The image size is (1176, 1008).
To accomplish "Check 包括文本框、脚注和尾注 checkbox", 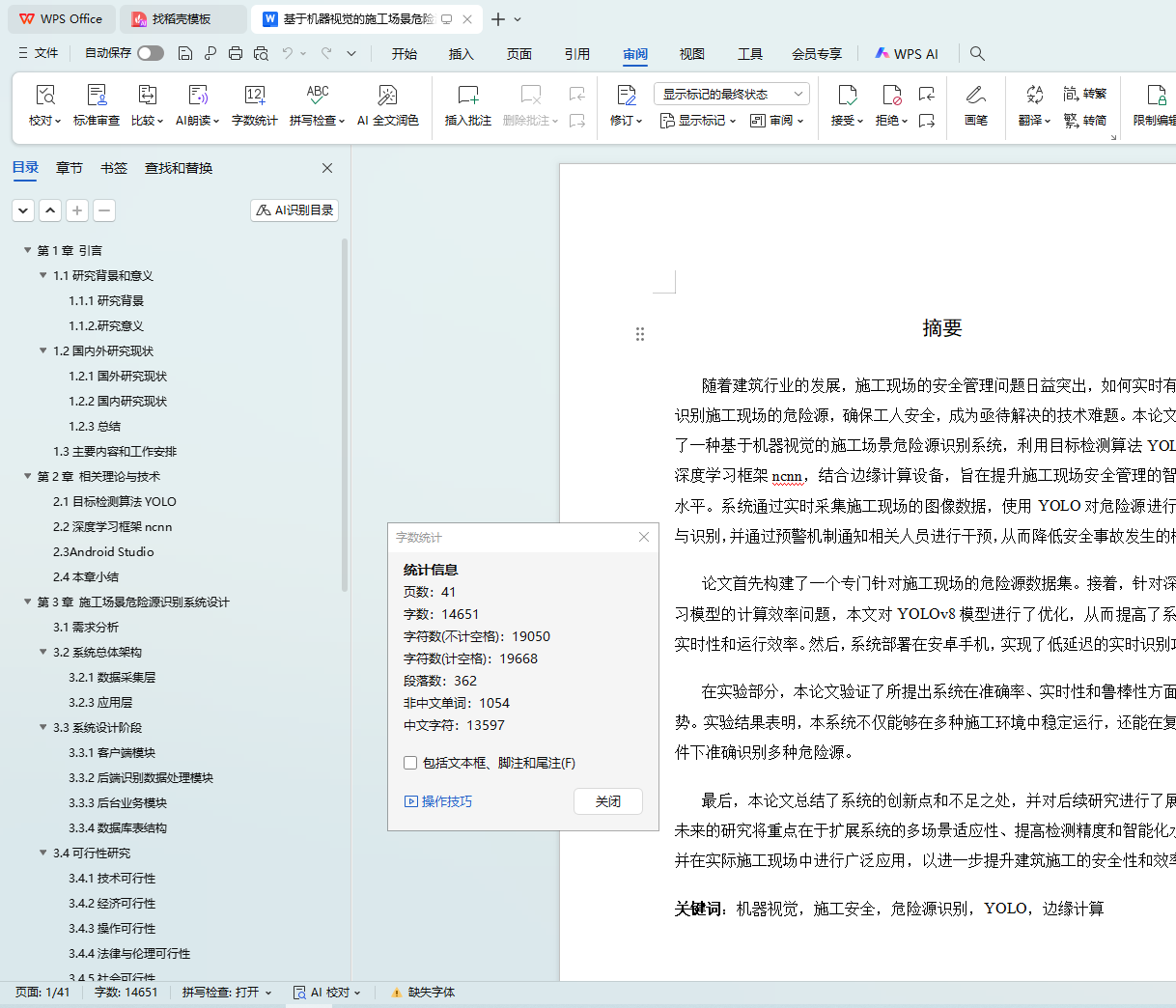I will [410, 763].
